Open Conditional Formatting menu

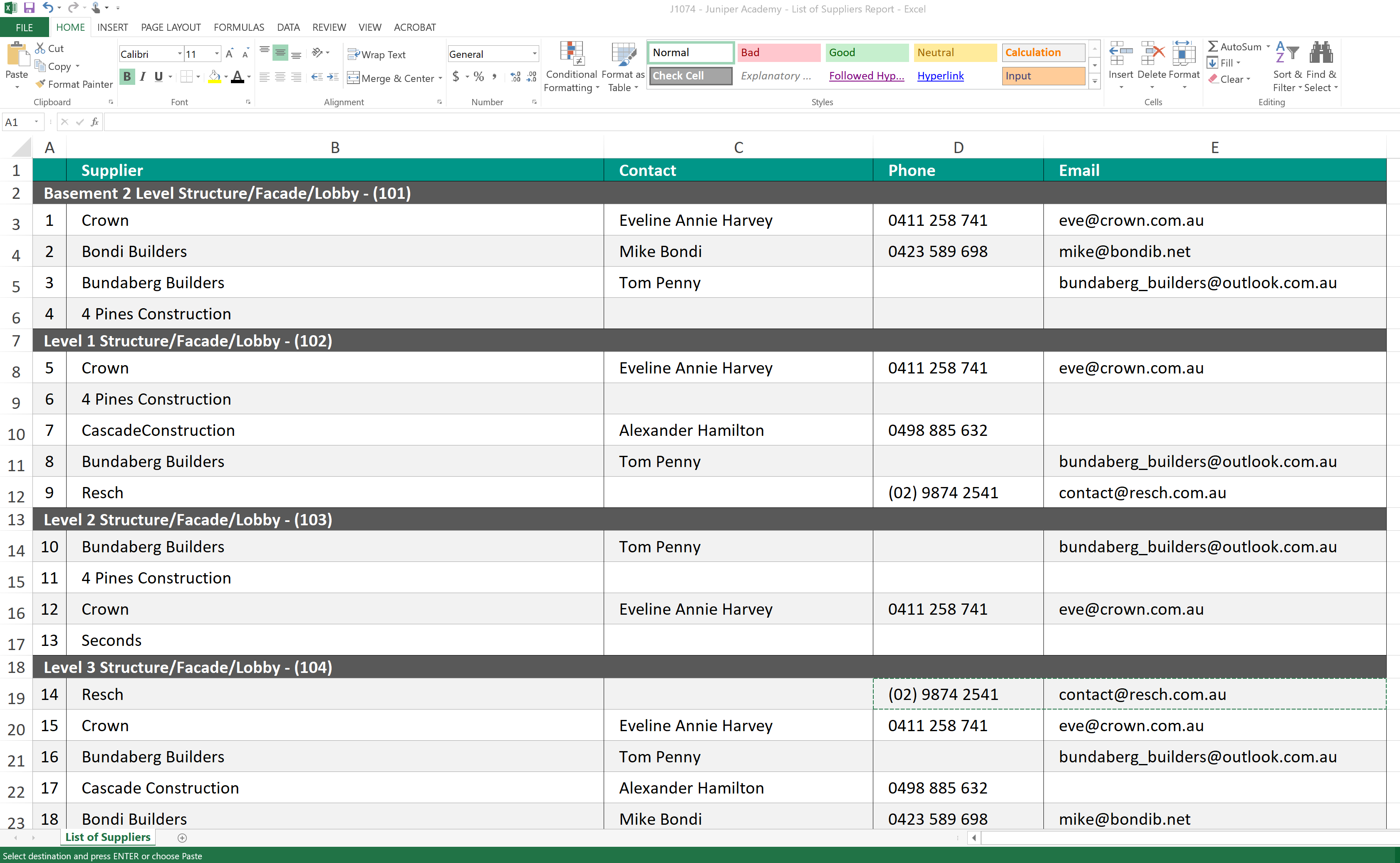[572, 67]
